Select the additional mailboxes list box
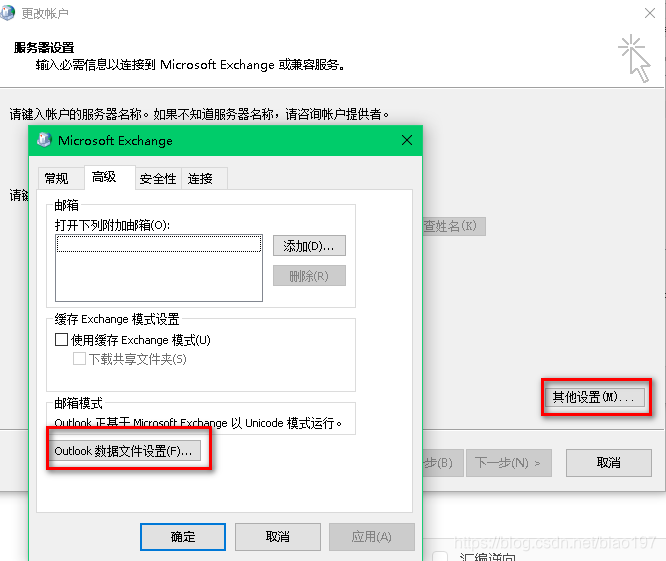This screenshot has height=561, width=666. (159, 268)
